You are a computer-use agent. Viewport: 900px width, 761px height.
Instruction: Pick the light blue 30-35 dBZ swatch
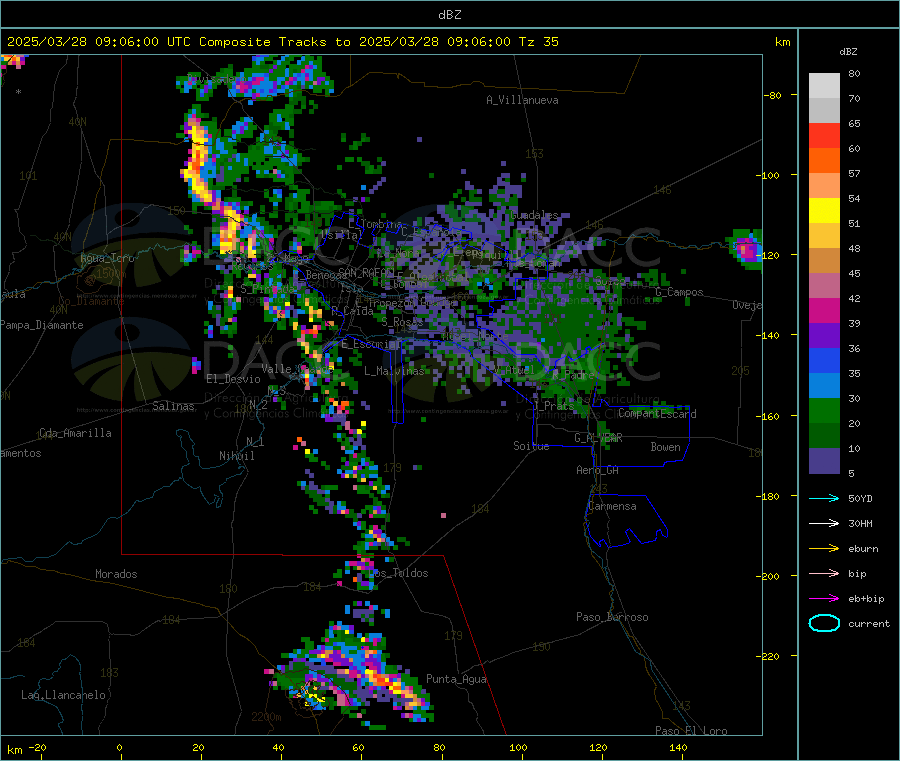[824, 386]
